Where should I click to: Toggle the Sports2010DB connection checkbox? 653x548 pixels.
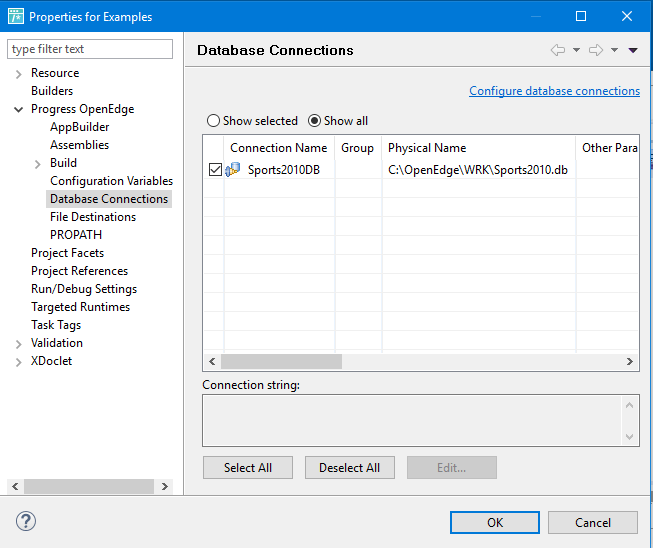(x=215, y=169)
